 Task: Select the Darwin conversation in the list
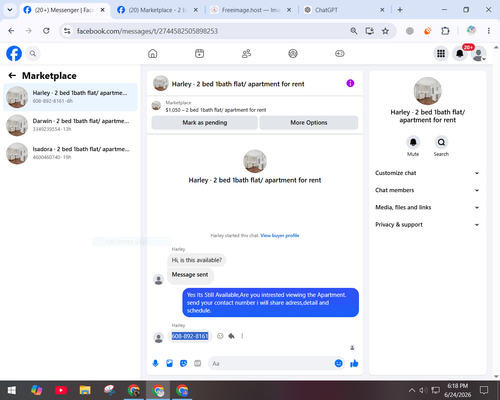(x=70, y=125)
